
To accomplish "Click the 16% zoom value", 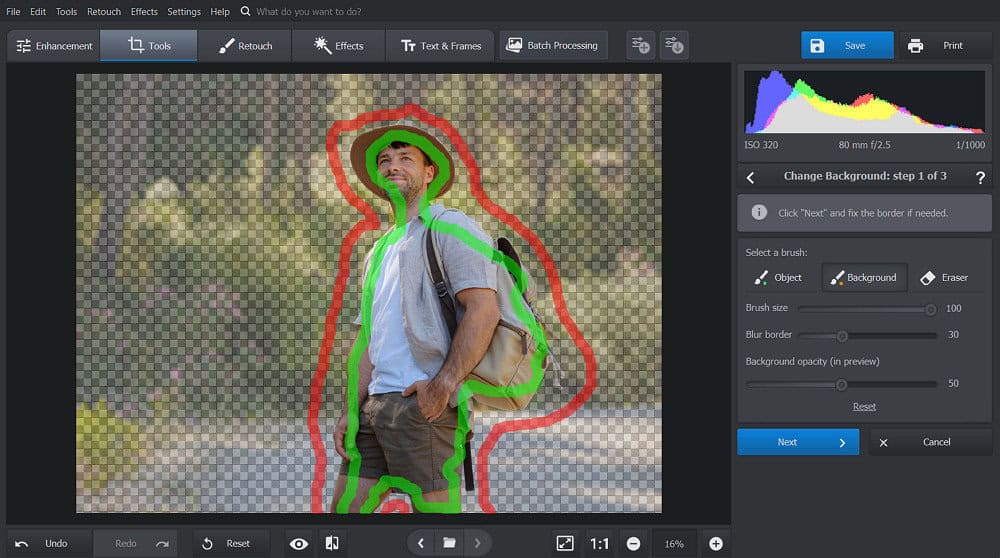I will click(674, 544).
